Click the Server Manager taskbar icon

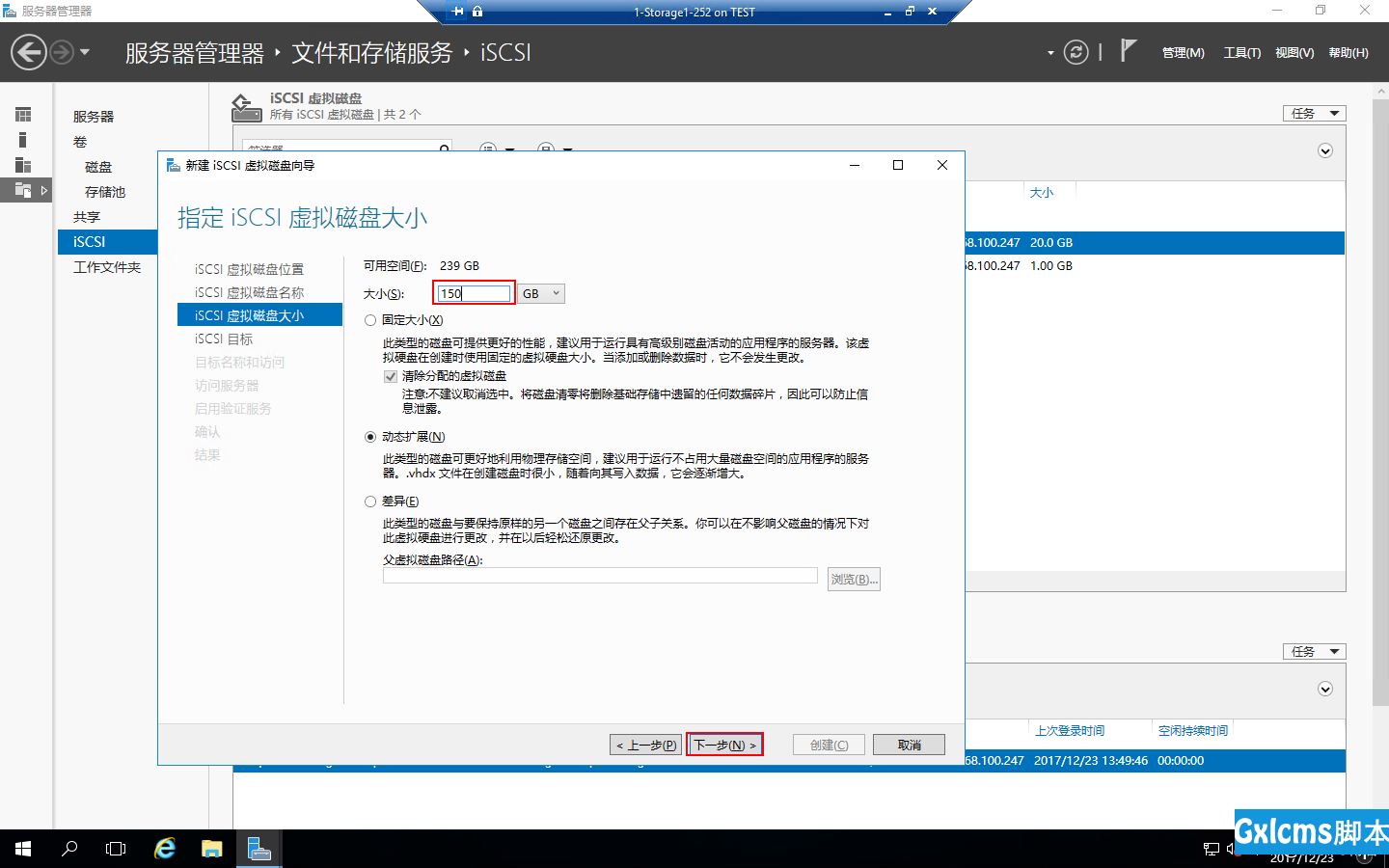259,849
